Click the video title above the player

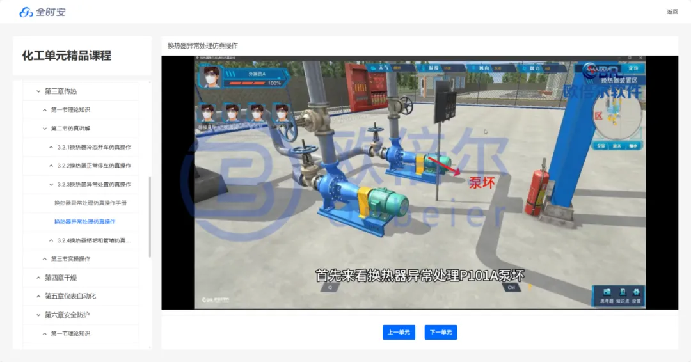coord(203,46)
